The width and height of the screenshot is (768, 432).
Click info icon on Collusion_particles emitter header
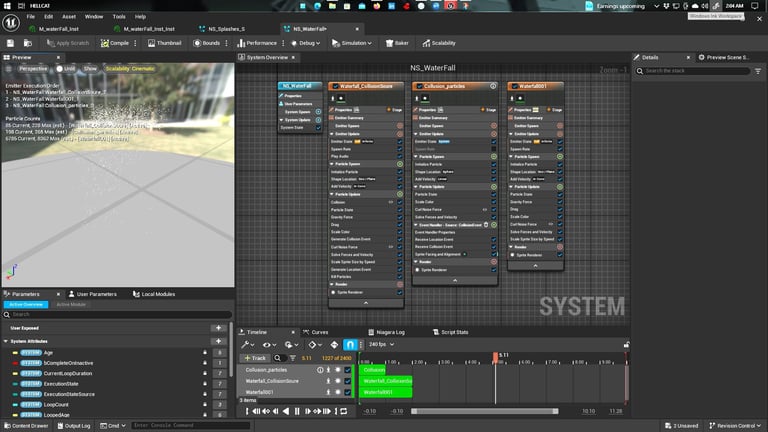click(x=493, y=86)
